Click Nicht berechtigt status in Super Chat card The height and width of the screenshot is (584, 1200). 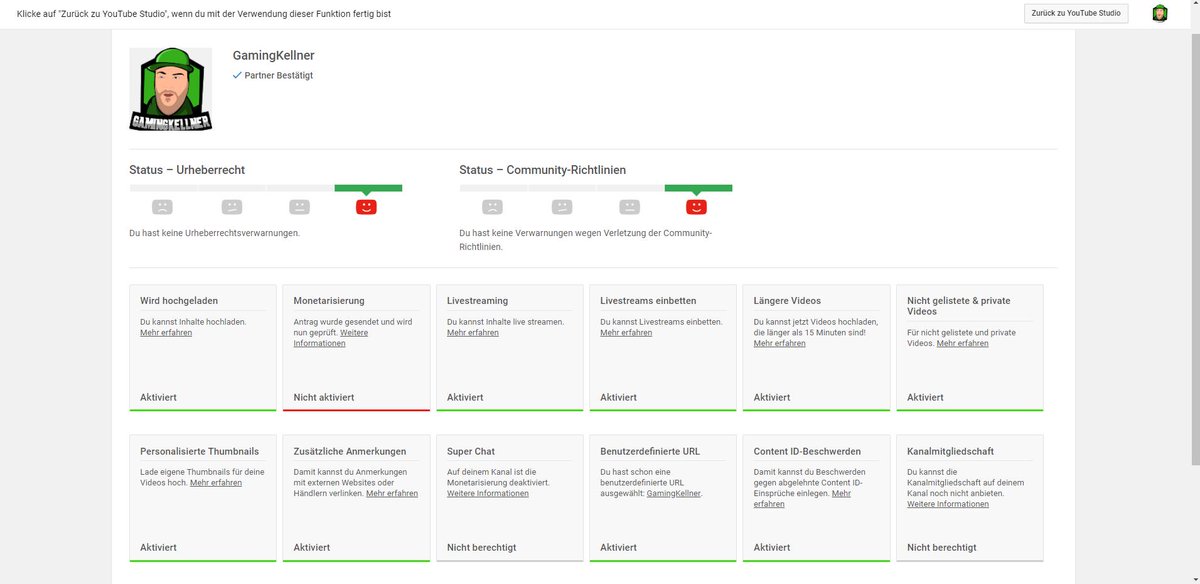pos(482,547)
